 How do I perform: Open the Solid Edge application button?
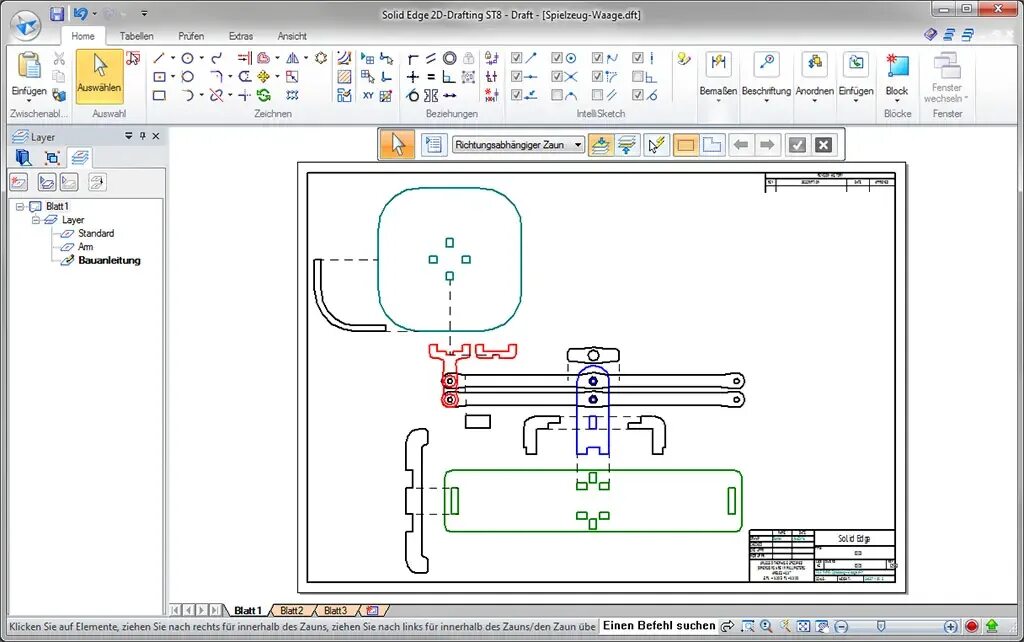click(26, 25)
